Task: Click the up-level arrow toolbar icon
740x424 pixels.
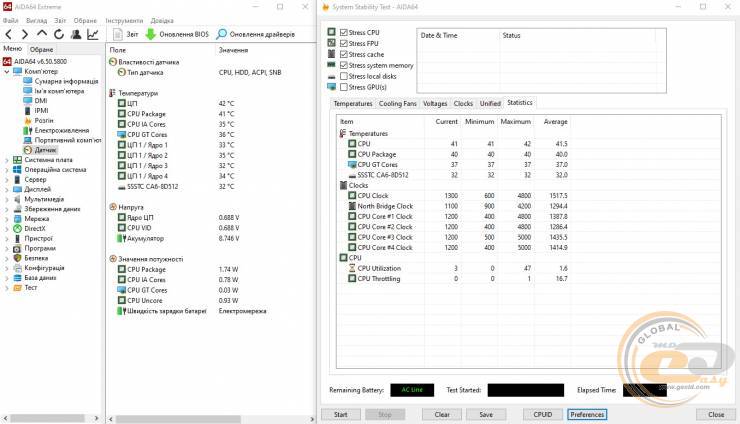Action: tap(42, 34)
